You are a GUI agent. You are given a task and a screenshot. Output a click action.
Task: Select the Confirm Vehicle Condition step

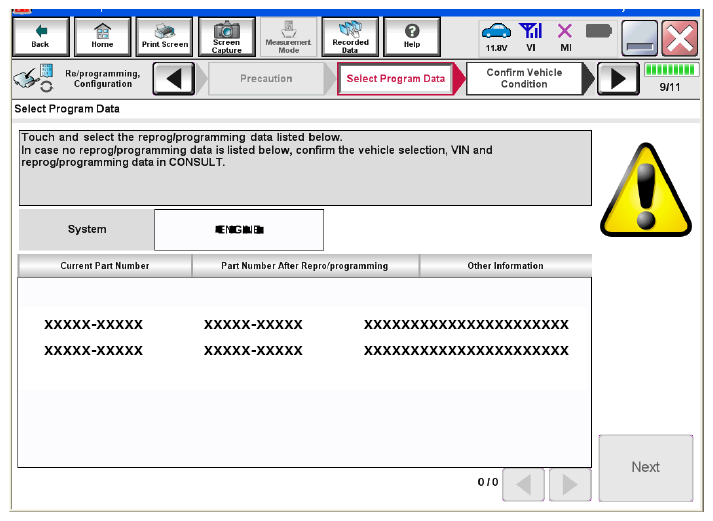point(524,79)
